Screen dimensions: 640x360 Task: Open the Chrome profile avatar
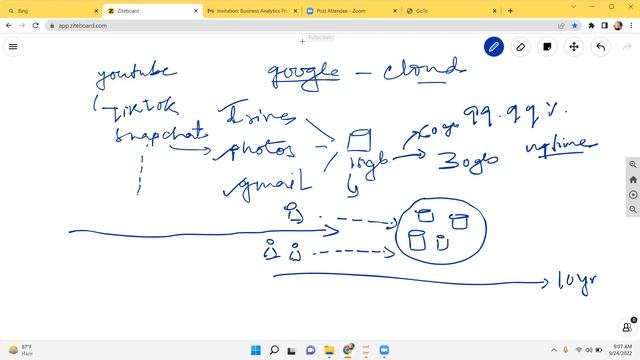[618, 26]
